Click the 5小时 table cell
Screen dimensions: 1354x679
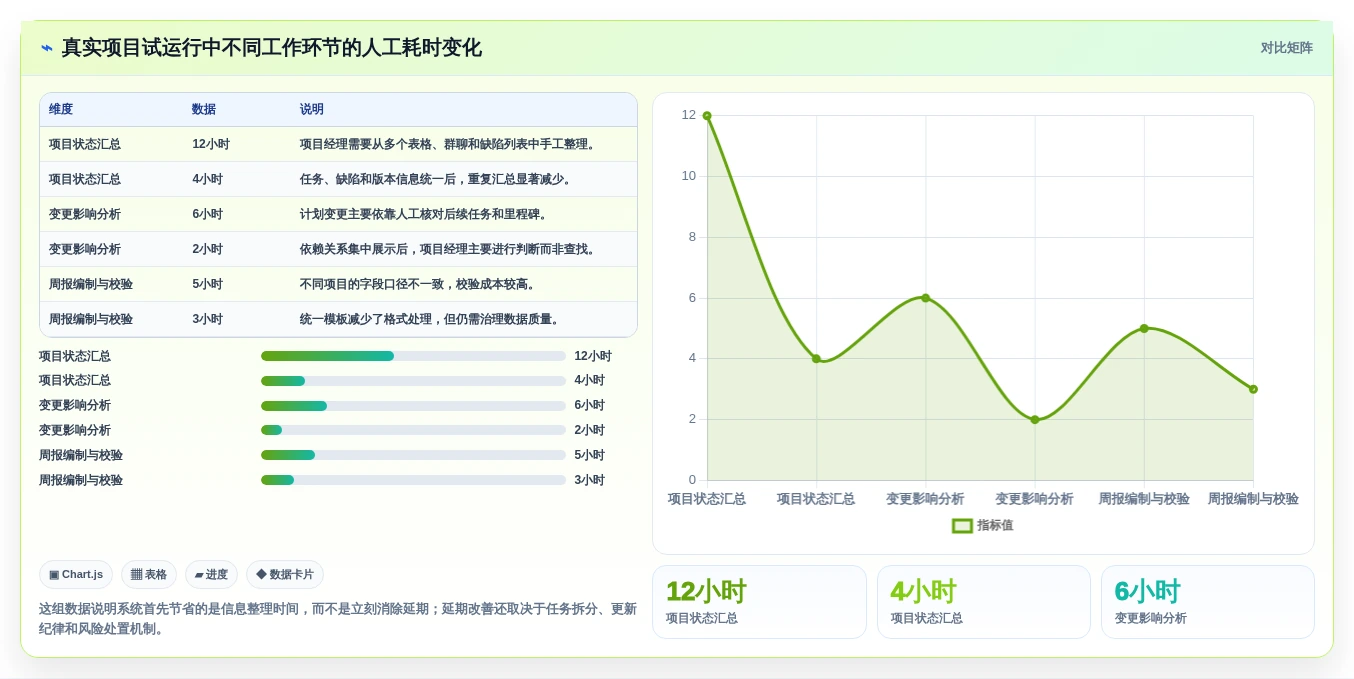pos(208,284)
